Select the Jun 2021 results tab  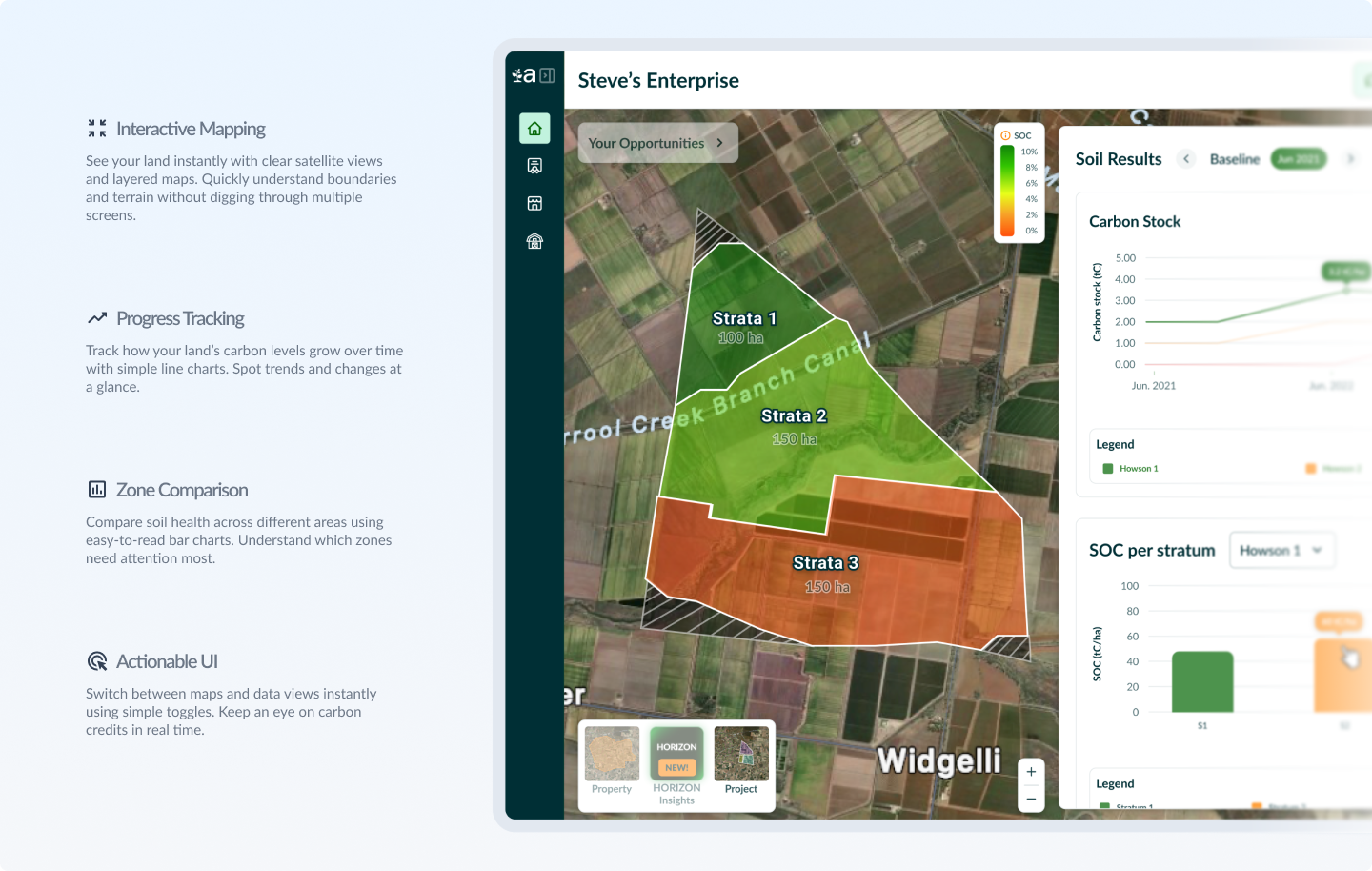(x=1298, y=159)
